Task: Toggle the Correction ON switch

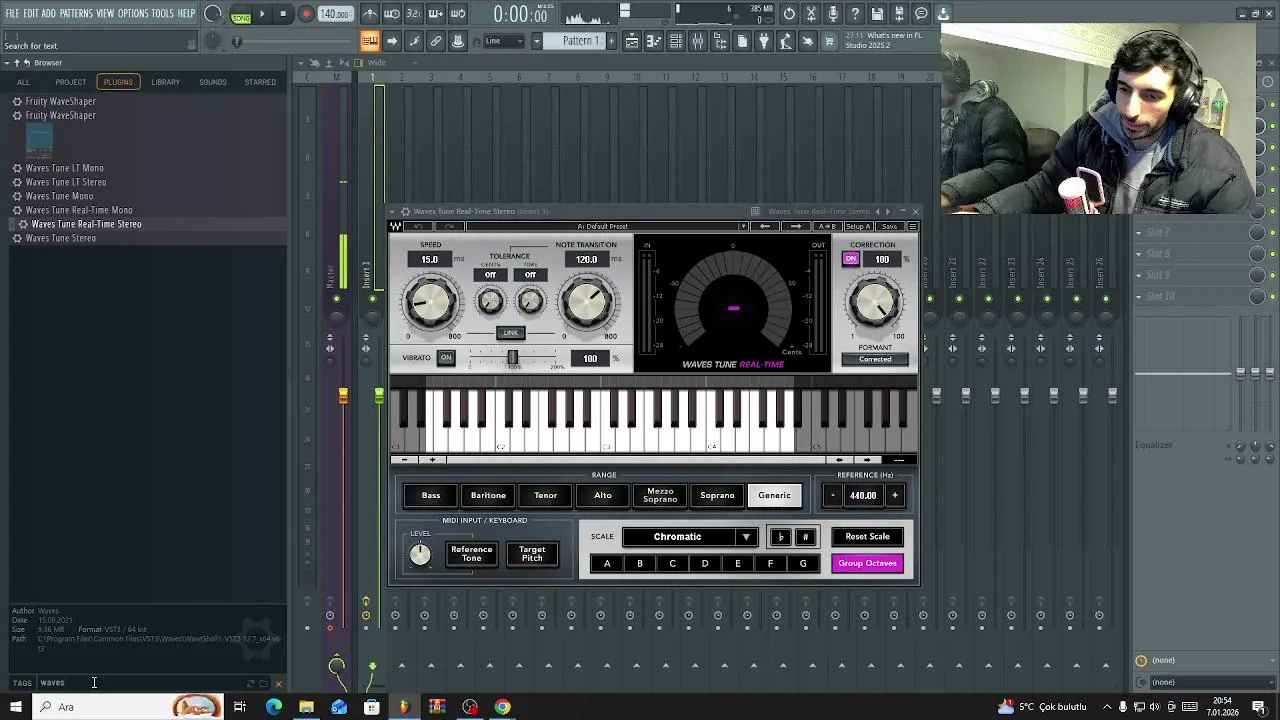Action: click(x=851, y=259)
